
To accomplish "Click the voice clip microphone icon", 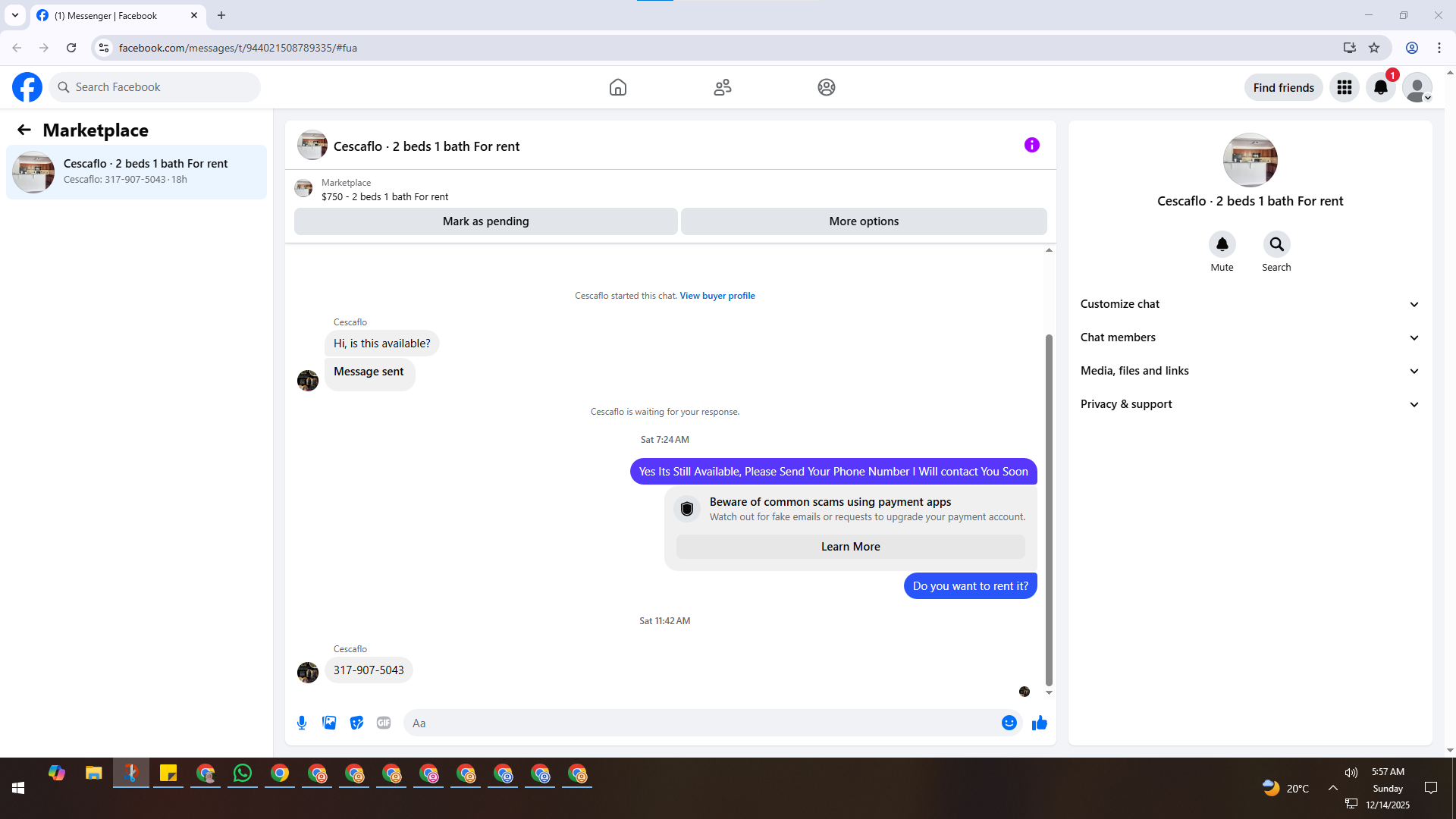I will (302, 723).
